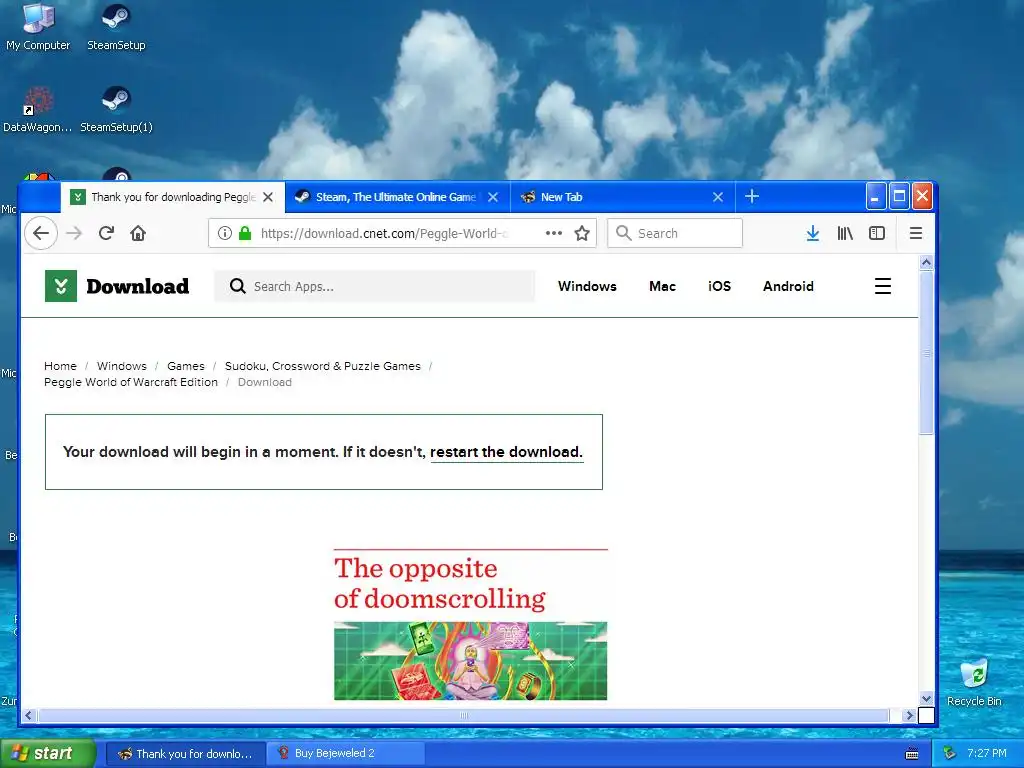Viewport: 1024px width, 768px height.
Task: Select the DataWagon desktop shortcut
Action: [x=37, y=109]
